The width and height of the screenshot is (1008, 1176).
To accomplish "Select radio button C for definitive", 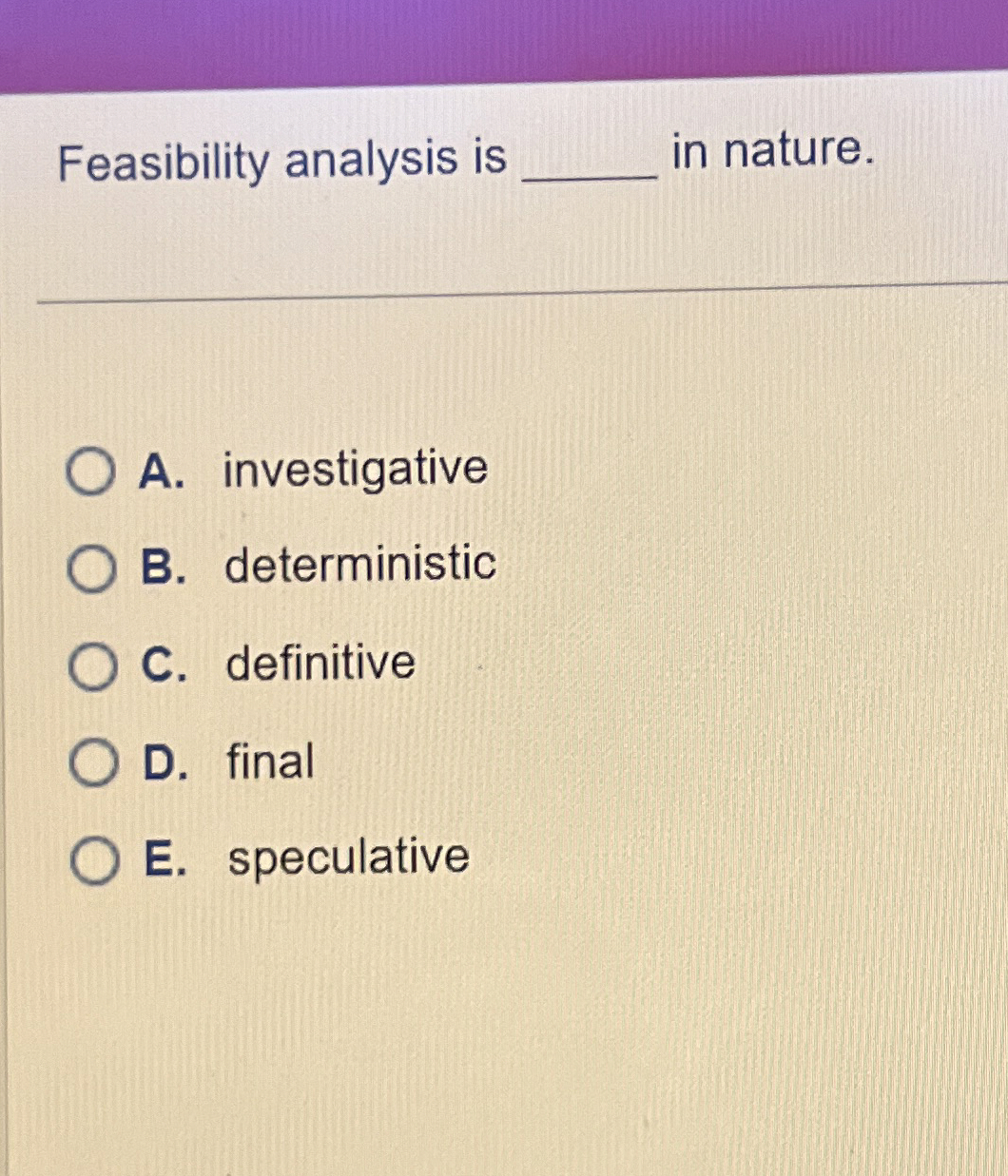I will (x=92, y=666).
